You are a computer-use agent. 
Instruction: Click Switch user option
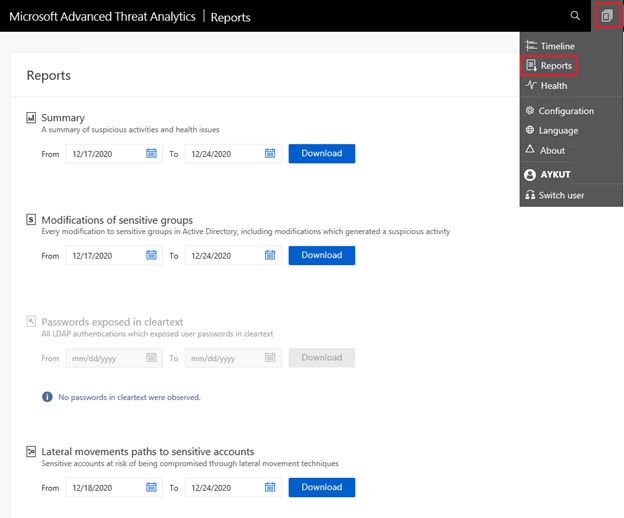click(560, 195)
